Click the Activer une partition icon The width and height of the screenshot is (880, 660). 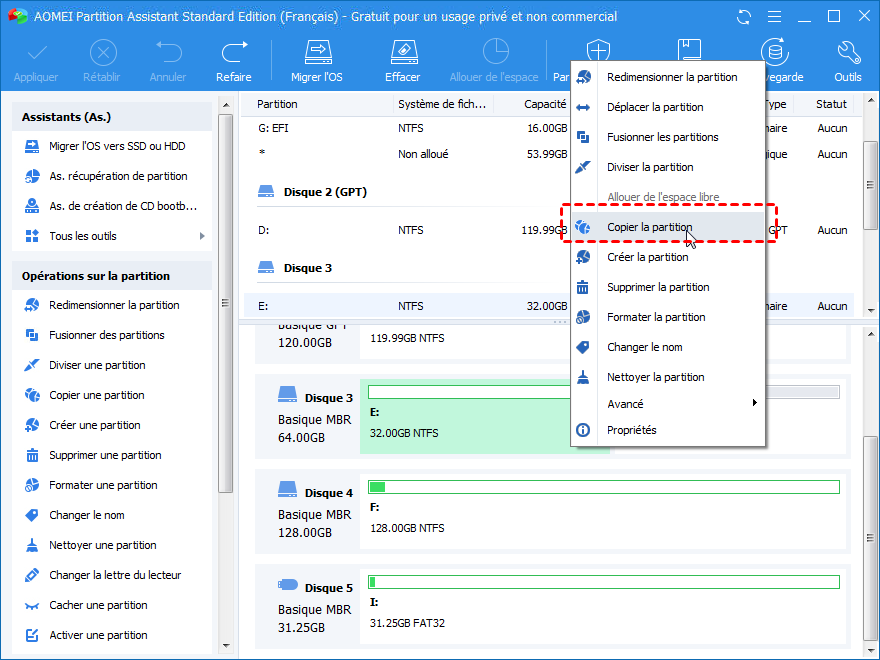(x=32, y=635)
